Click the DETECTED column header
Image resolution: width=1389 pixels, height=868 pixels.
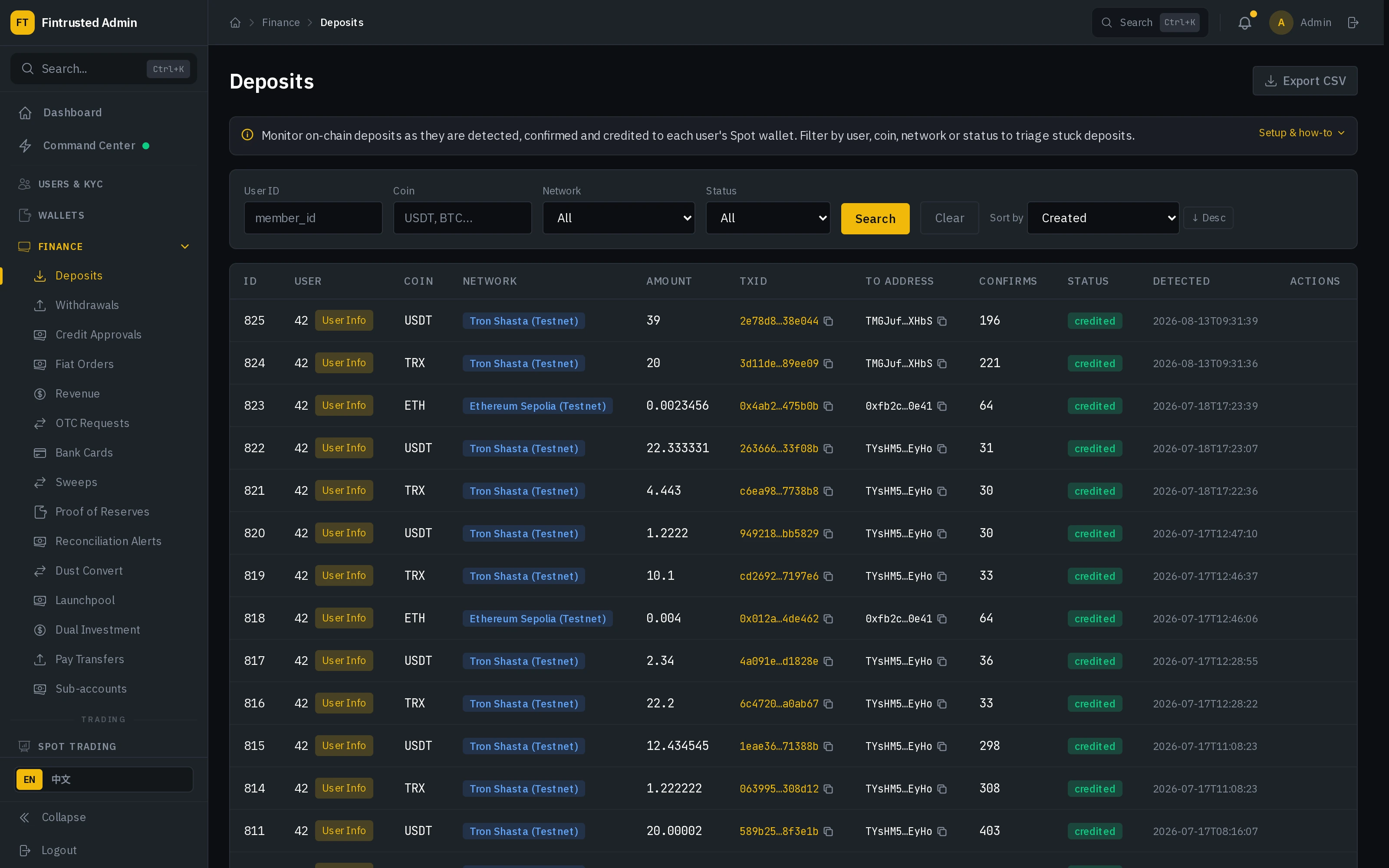click(1181, 281)
